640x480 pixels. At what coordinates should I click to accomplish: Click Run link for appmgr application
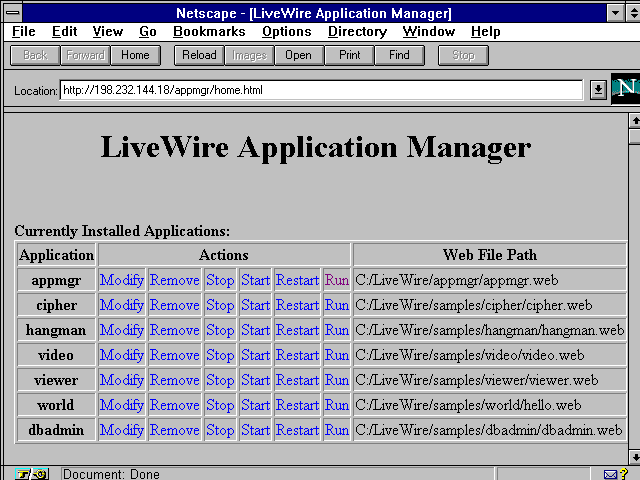pyautogui.click(x=337, y=280)
